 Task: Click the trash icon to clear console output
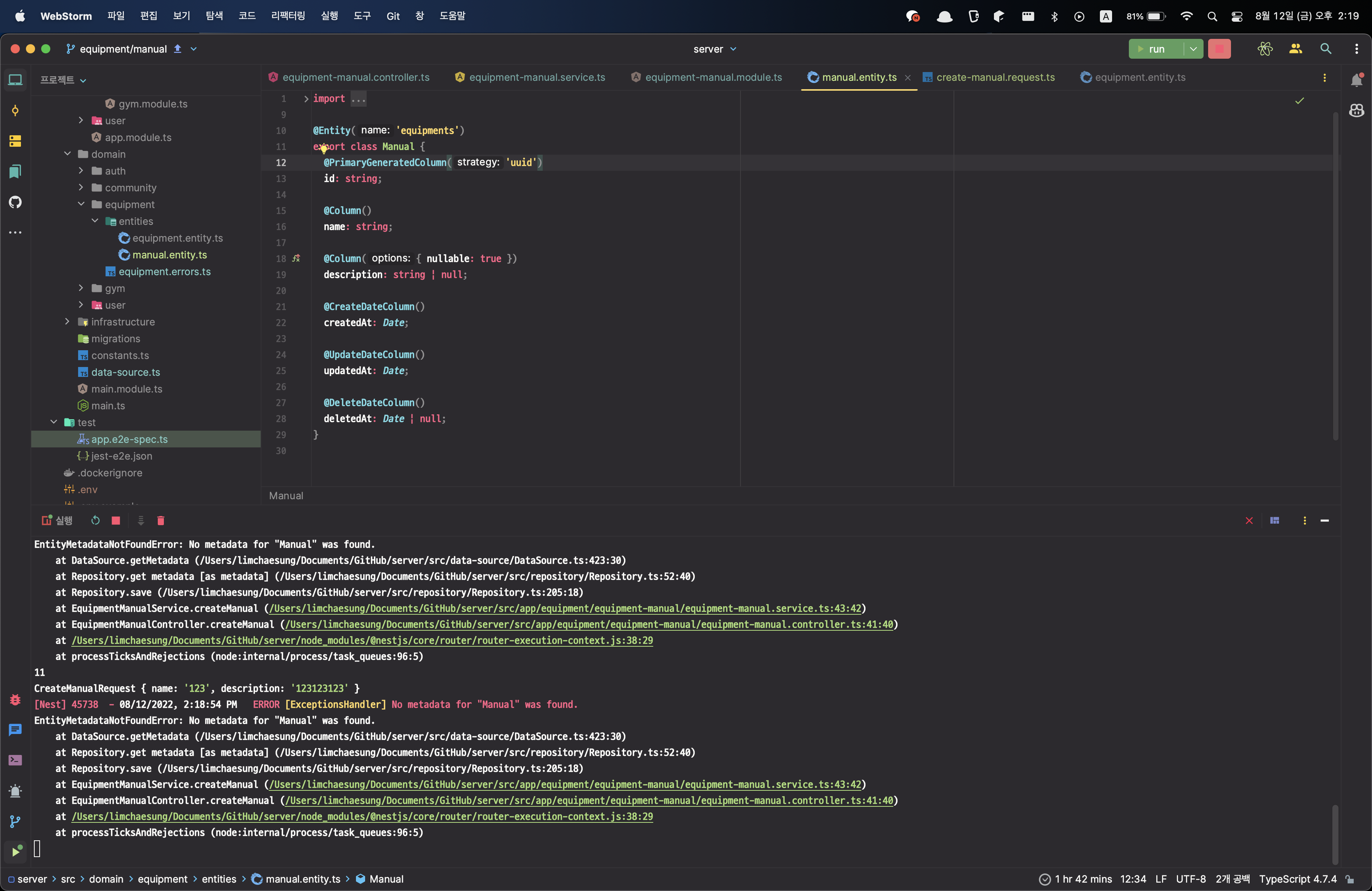point(161,521)
